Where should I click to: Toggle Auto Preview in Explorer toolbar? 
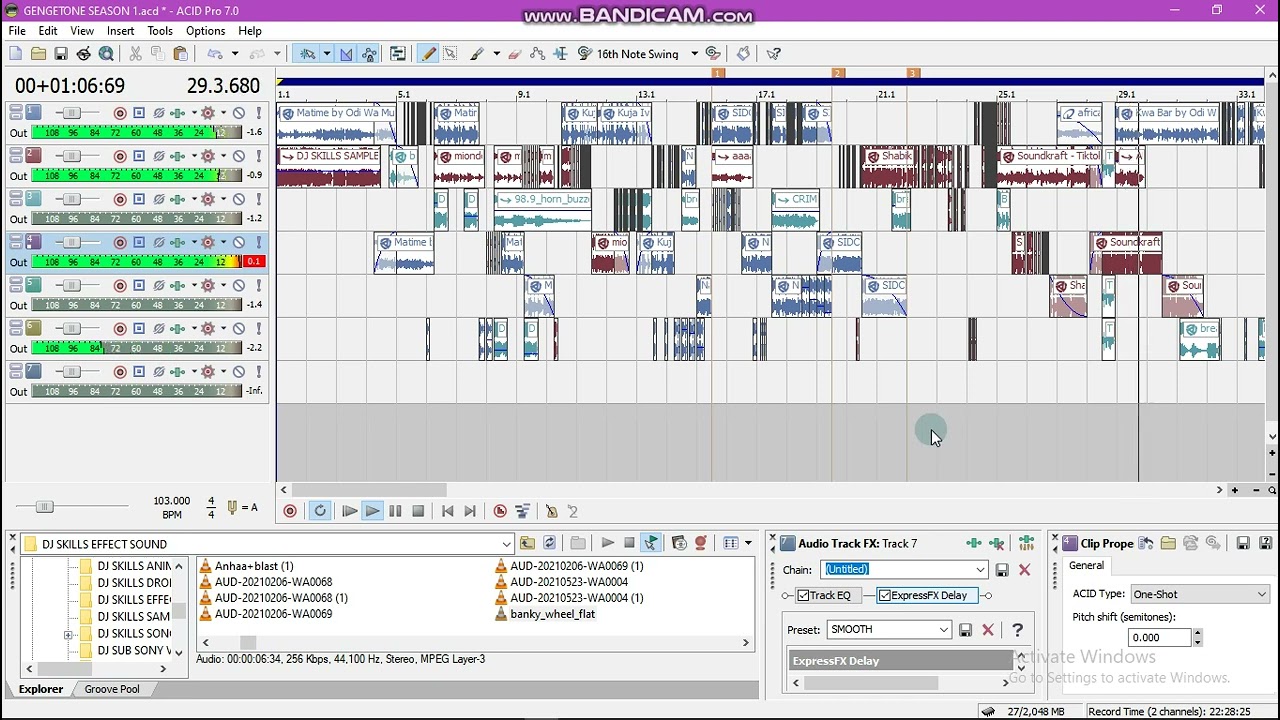[x=651, y=543]
